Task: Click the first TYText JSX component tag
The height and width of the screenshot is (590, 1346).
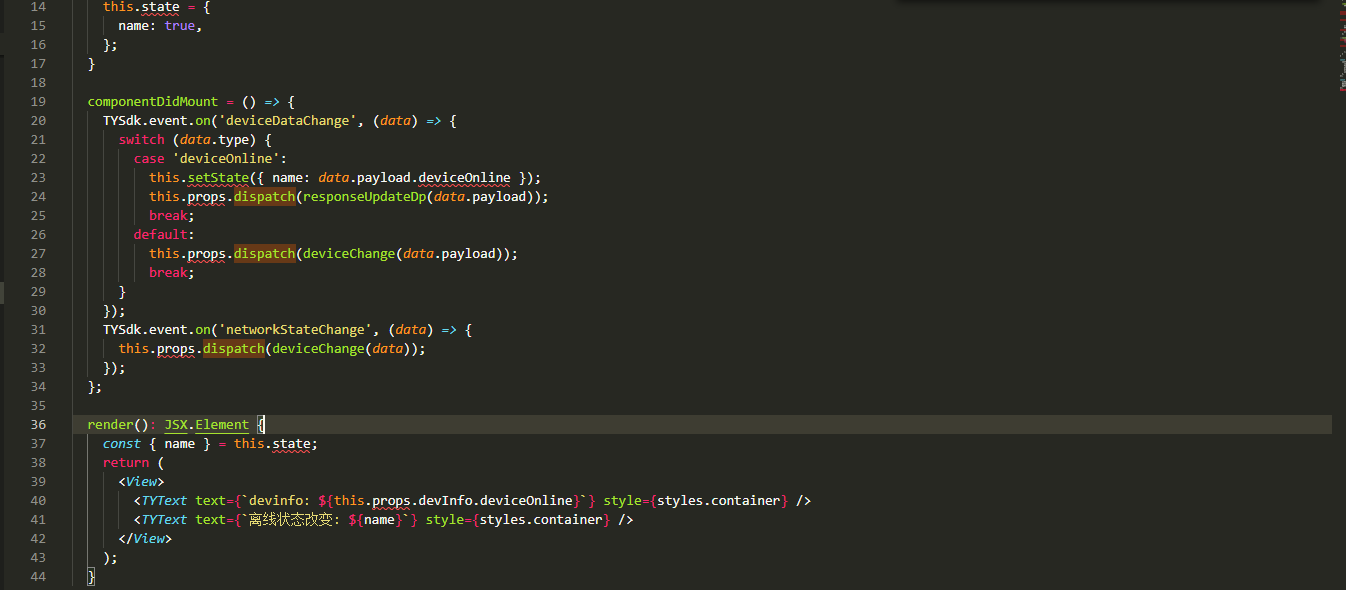Action: point(163,500)
